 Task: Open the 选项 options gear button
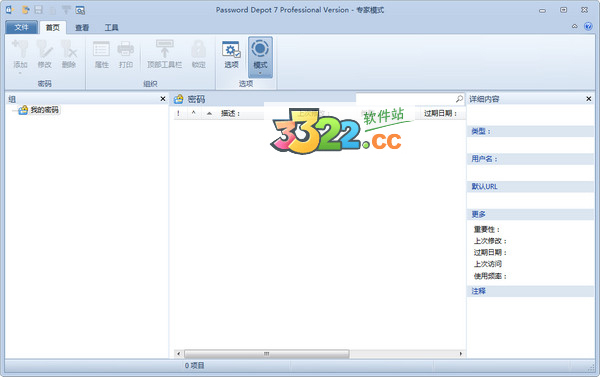231,54
